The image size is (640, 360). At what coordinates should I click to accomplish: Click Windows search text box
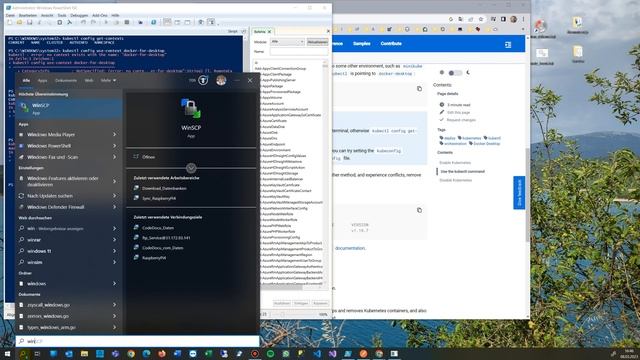(137, 341)
